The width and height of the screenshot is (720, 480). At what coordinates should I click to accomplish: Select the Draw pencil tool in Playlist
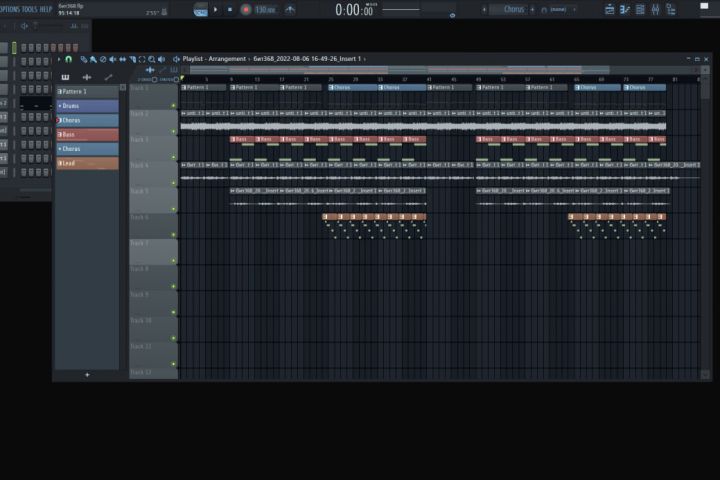point(84,59)
